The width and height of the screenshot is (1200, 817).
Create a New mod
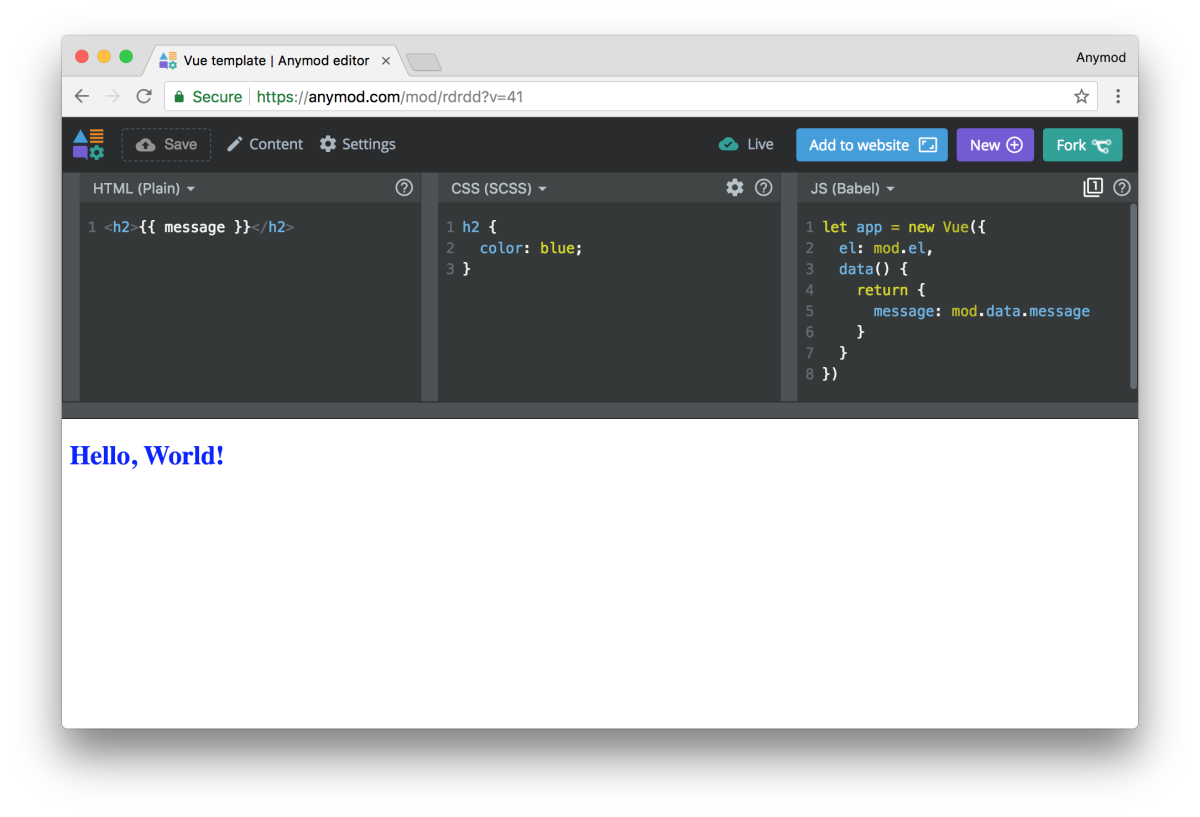pos(995,145)
